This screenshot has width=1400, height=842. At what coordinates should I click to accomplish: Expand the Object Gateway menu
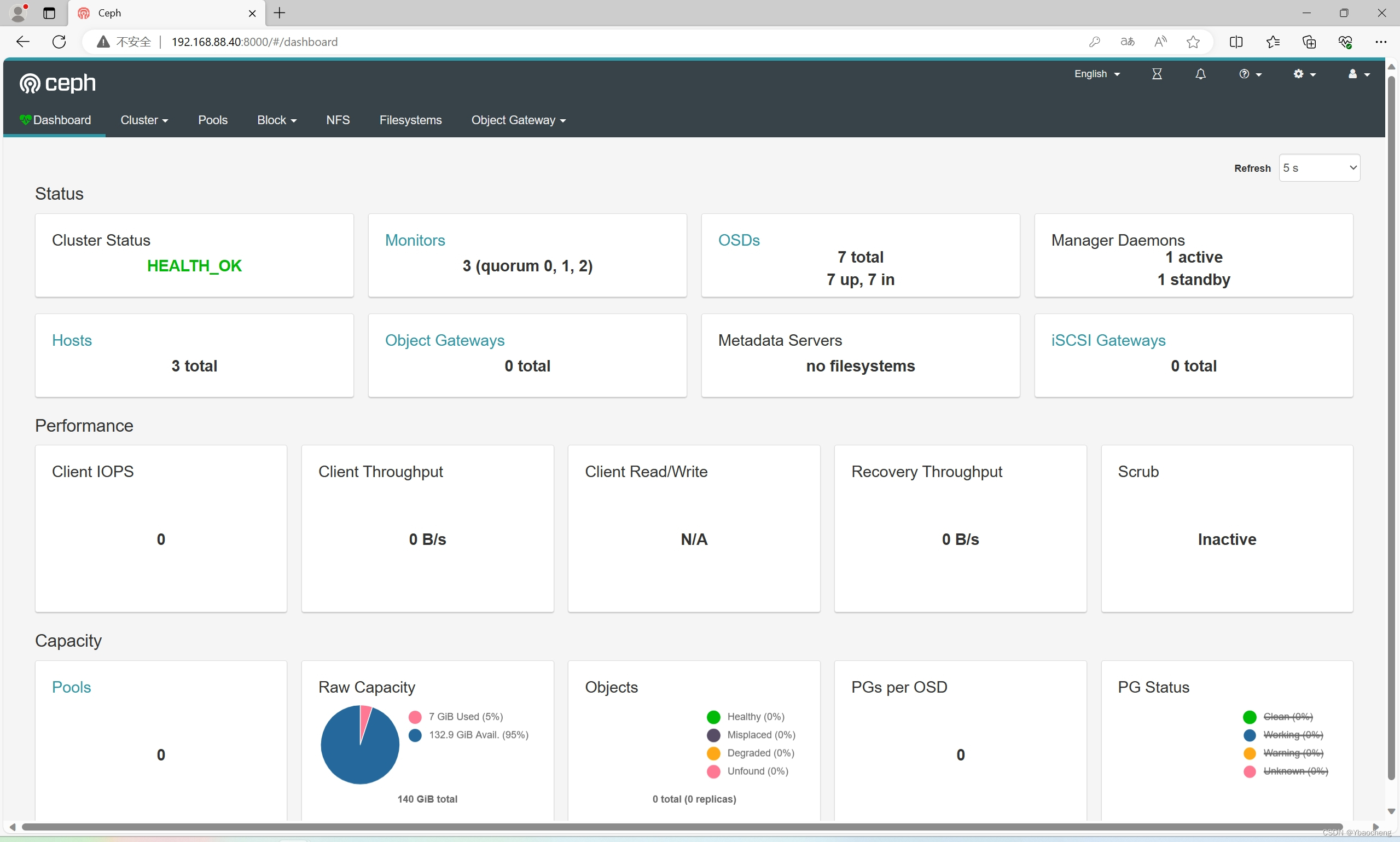coord(519,120)
